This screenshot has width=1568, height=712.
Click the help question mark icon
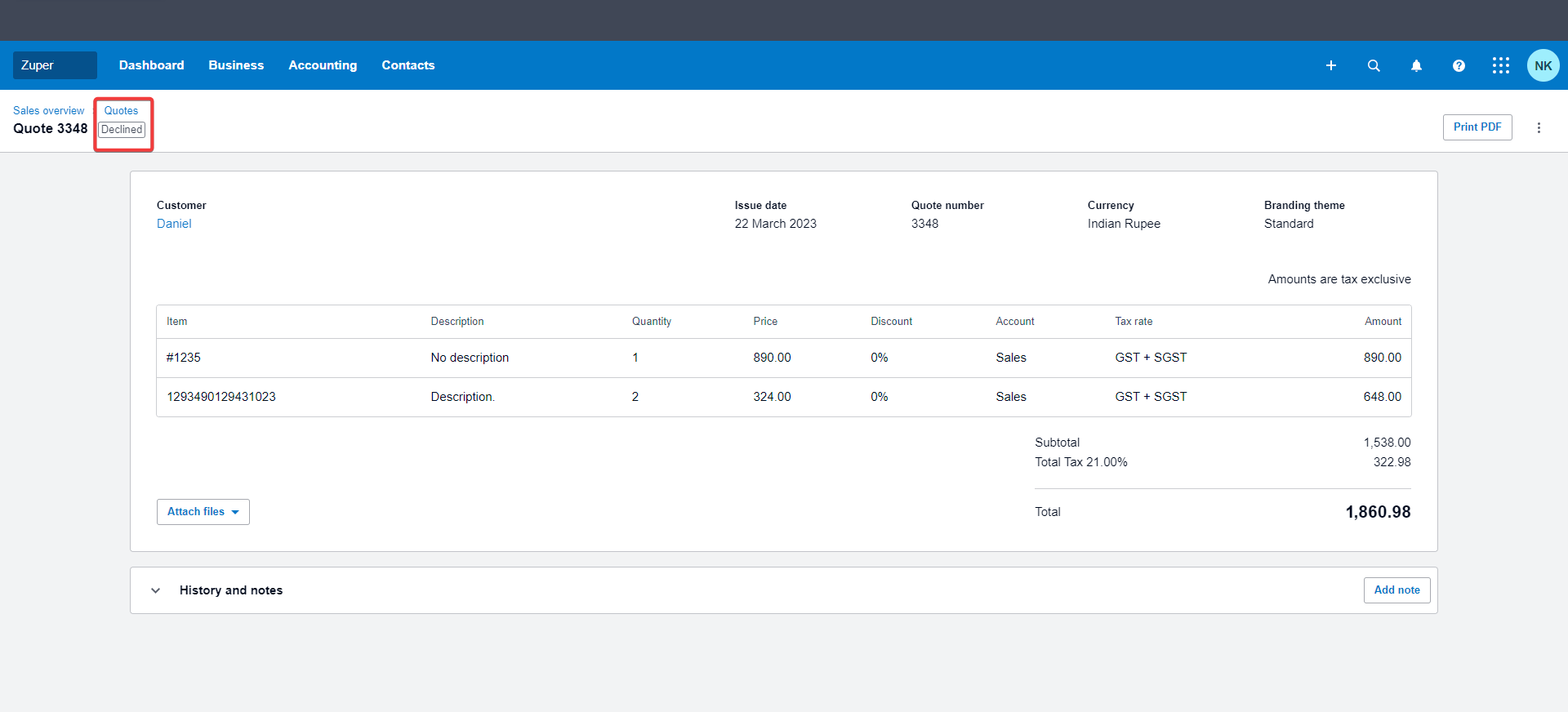pyautogui.click(x=1459, y=65)
